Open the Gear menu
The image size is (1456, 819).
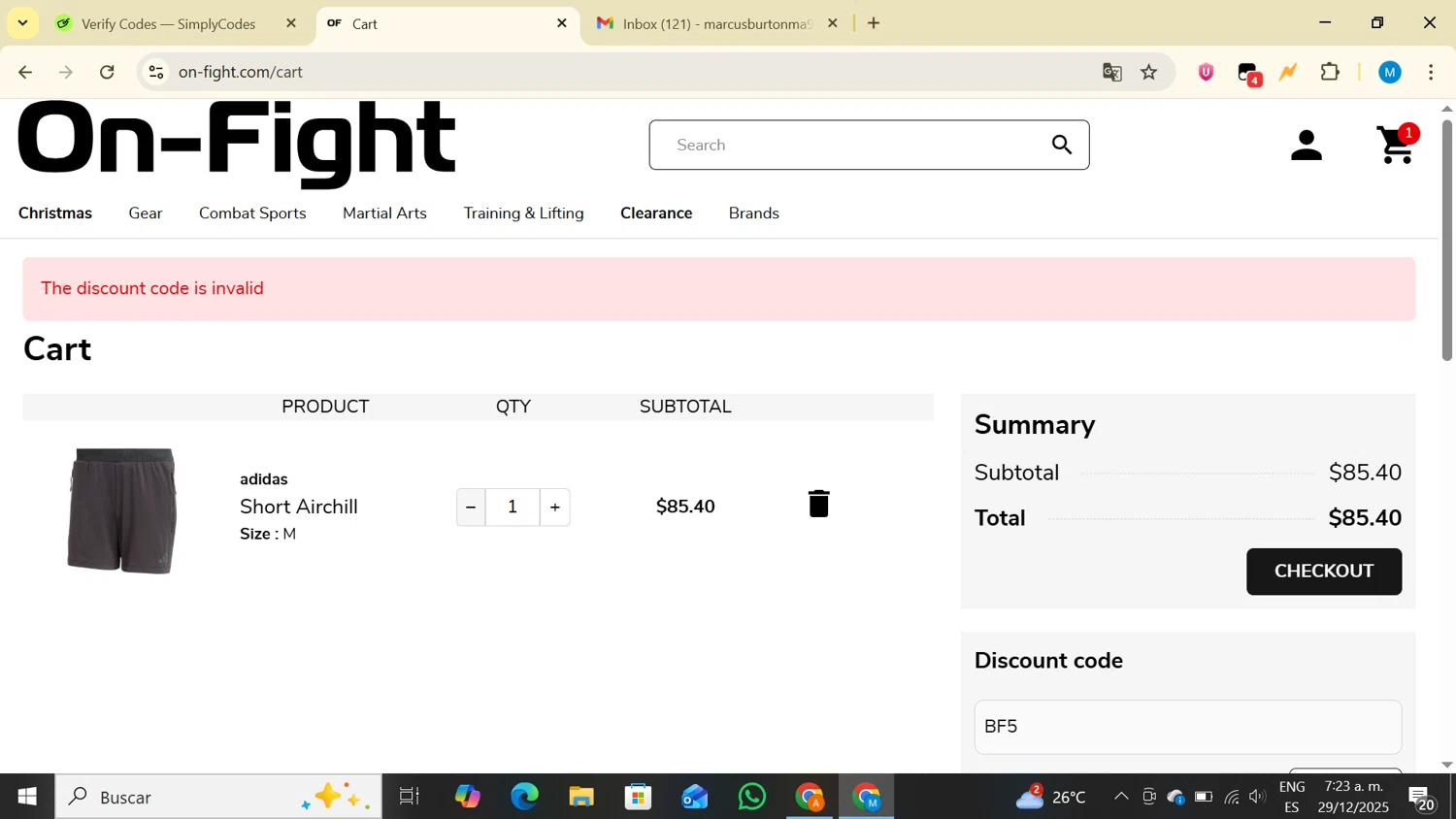coord(146,213)
